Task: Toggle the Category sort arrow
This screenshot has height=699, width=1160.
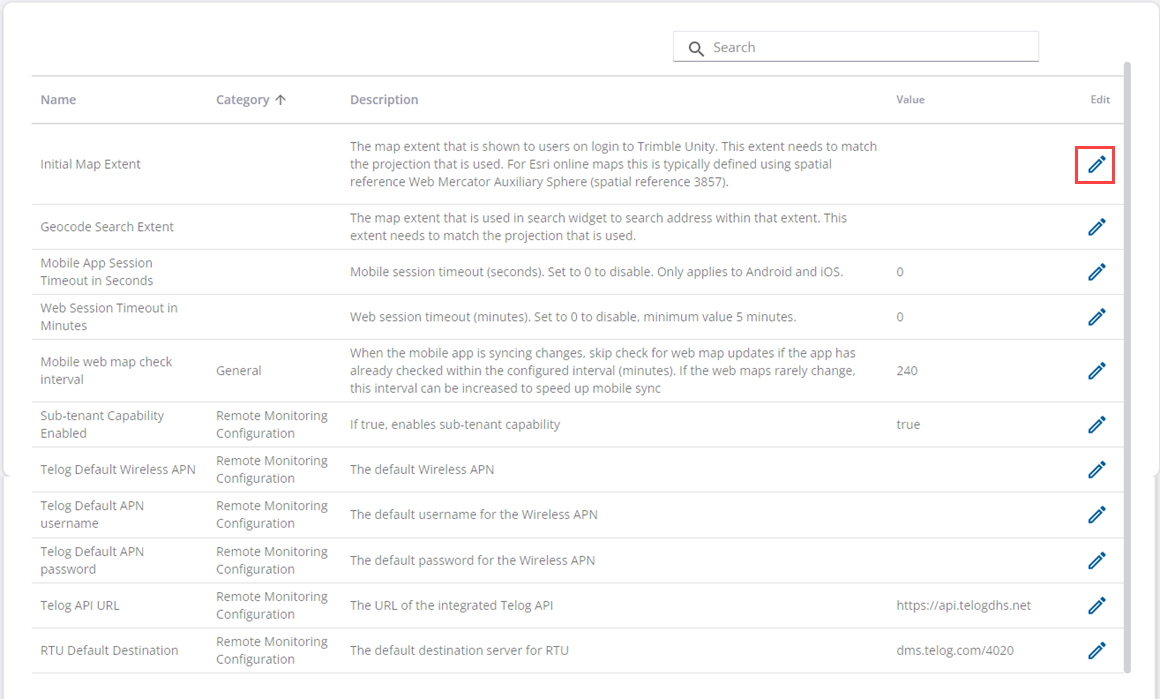Action: (281, 100)
